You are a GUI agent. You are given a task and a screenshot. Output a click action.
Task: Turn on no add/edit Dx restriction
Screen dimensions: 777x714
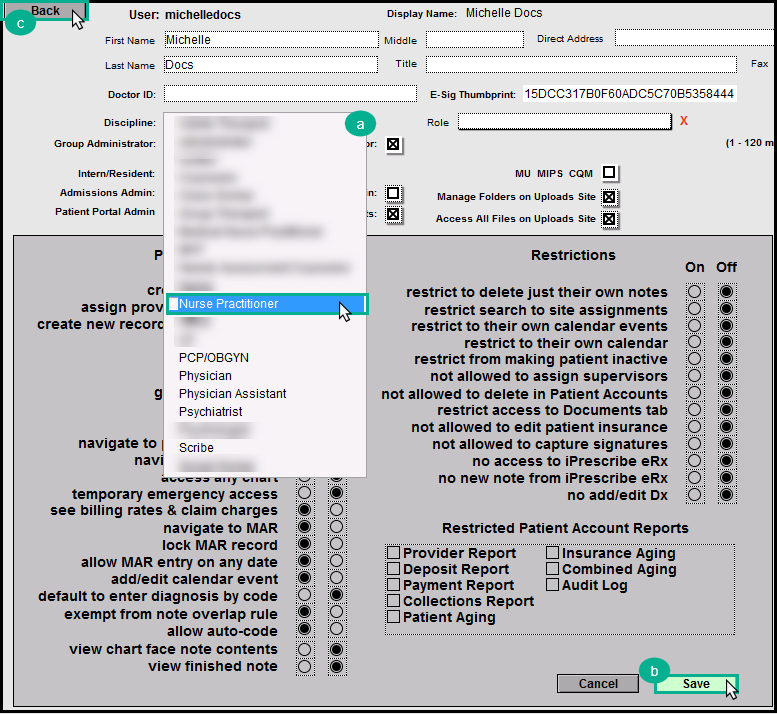695,496
